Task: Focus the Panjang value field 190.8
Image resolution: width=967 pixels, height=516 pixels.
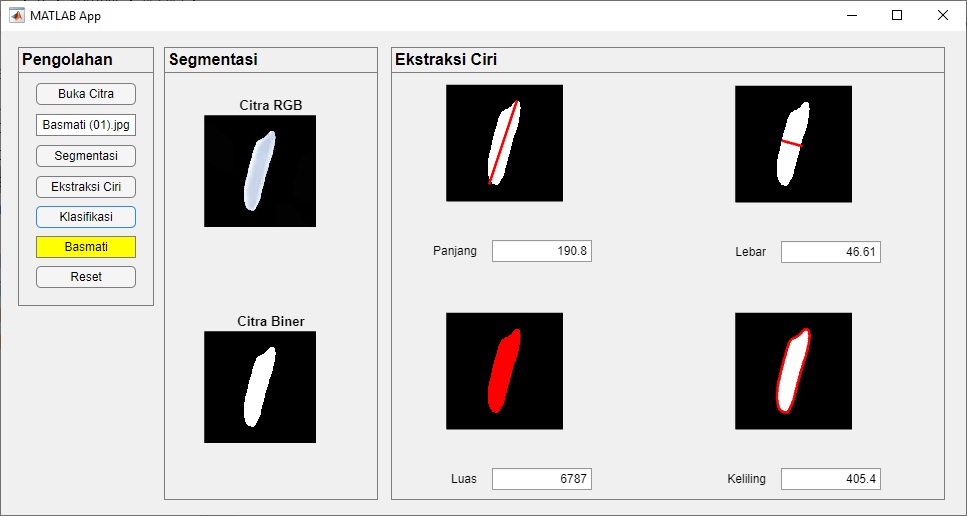Action: 541,251
